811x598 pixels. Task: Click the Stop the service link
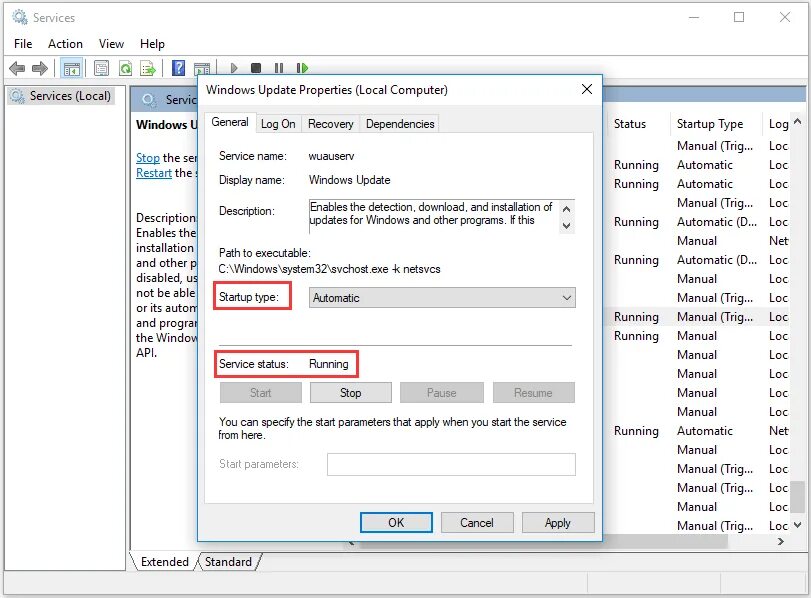click(x=148, y=158)
